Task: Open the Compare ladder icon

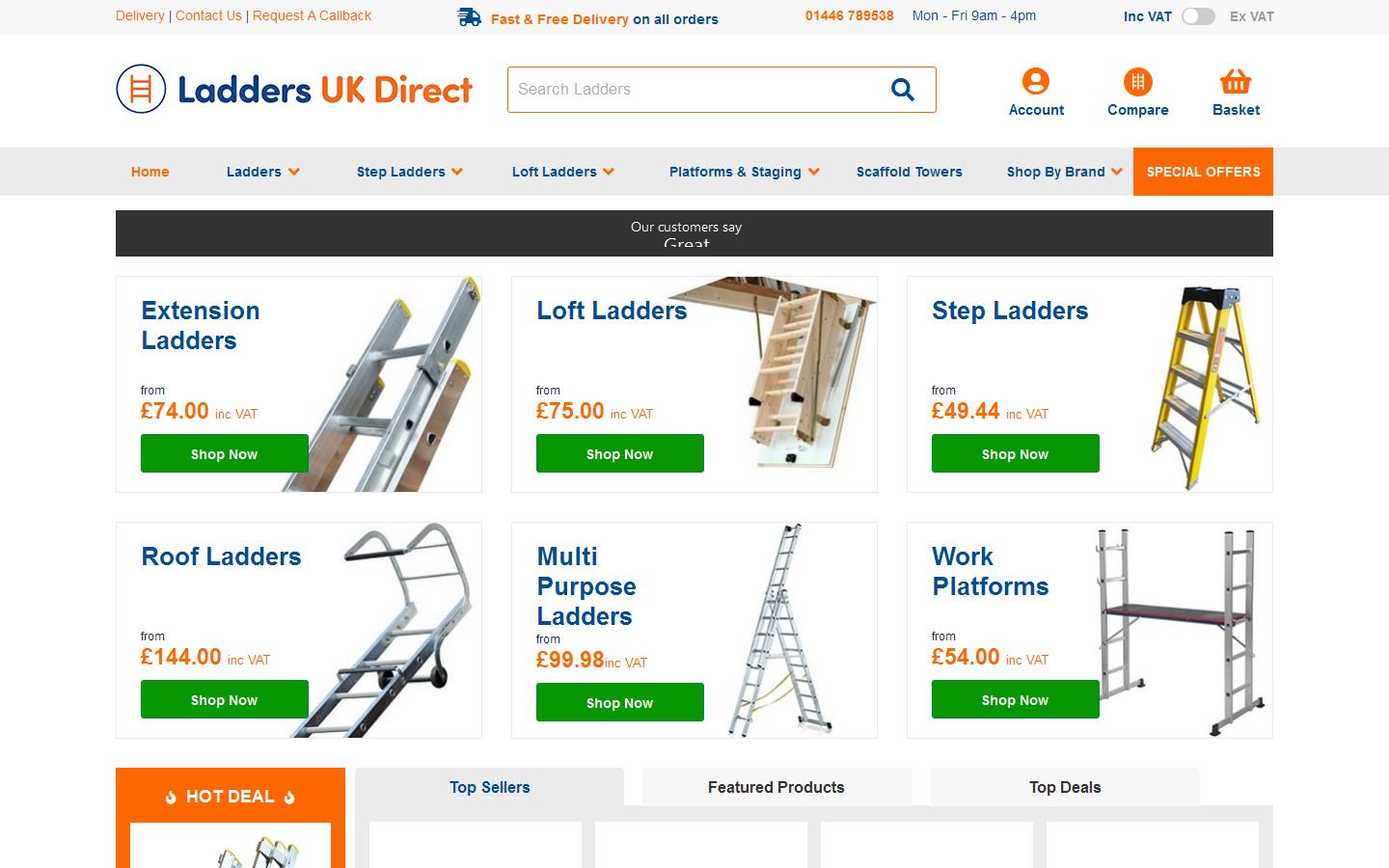Action: click(1138, 81)
